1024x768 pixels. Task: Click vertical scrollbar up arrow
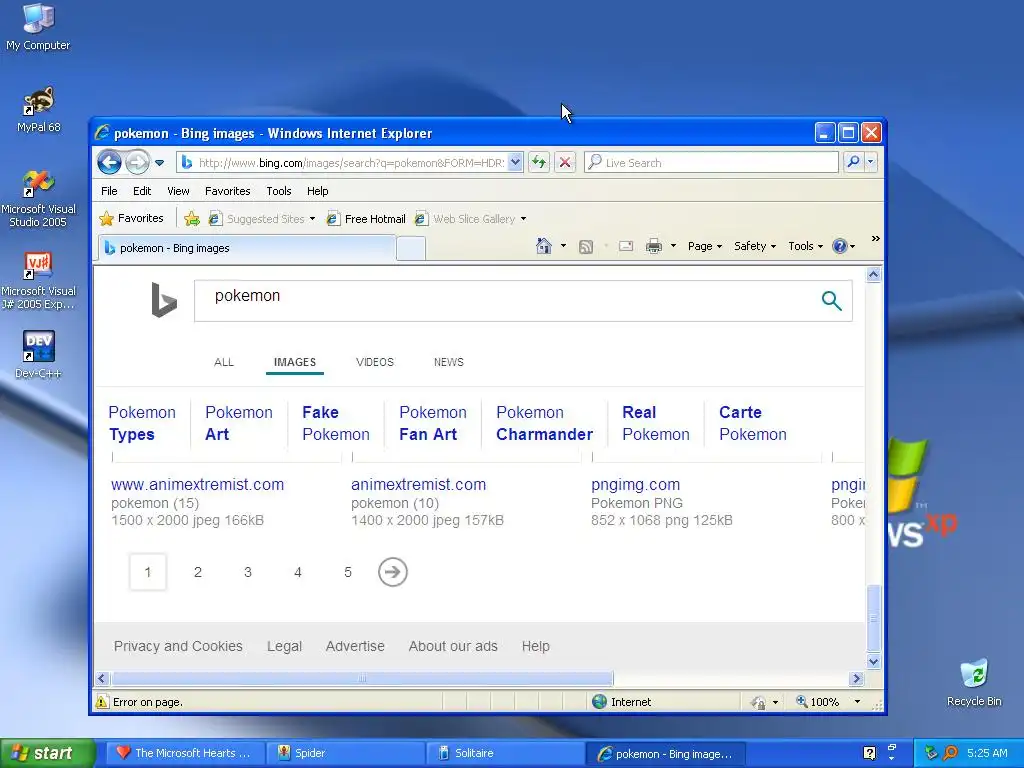tap(873, 275)
